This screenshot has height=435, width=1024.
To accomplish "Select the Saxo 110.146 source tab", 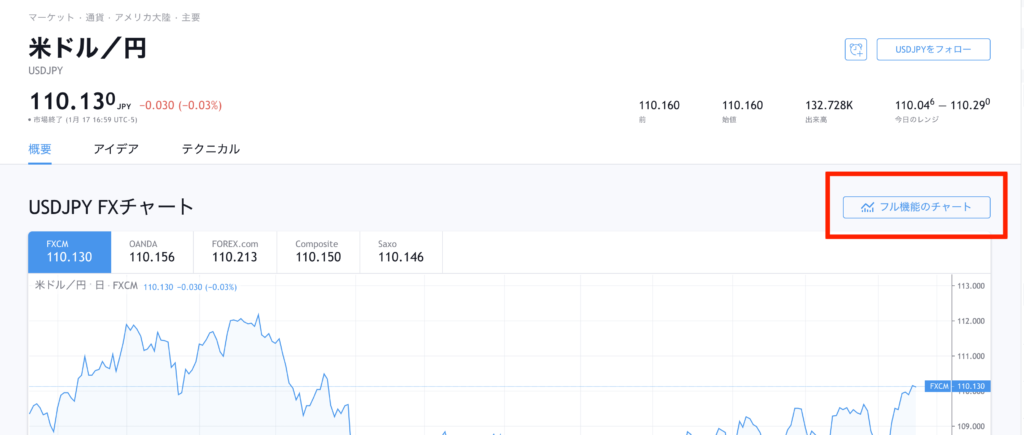I will click(400, 251).
